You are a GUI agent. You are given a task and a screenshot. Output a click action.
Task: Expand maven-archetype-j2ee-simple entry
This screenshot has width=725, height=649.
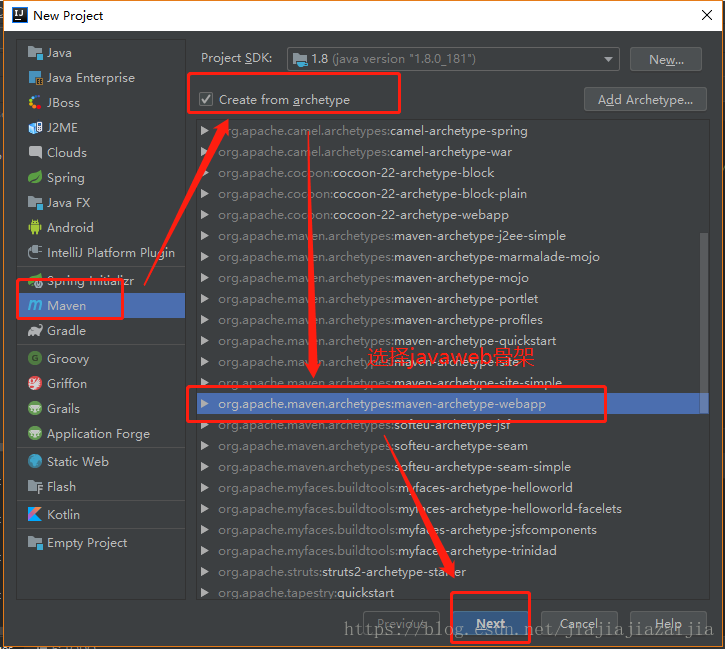205,236
